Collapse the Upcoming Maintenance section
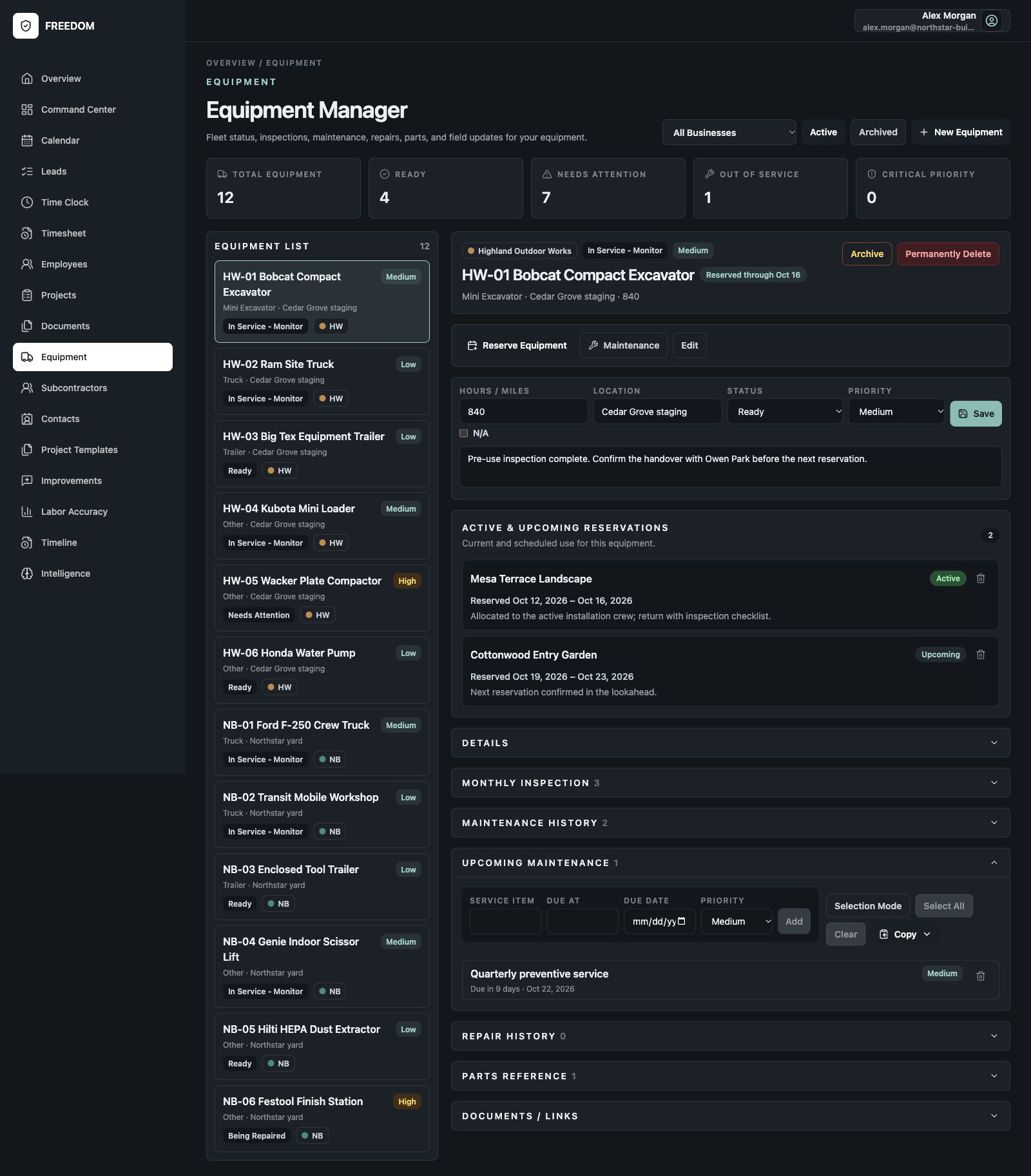 click(731, 863)
